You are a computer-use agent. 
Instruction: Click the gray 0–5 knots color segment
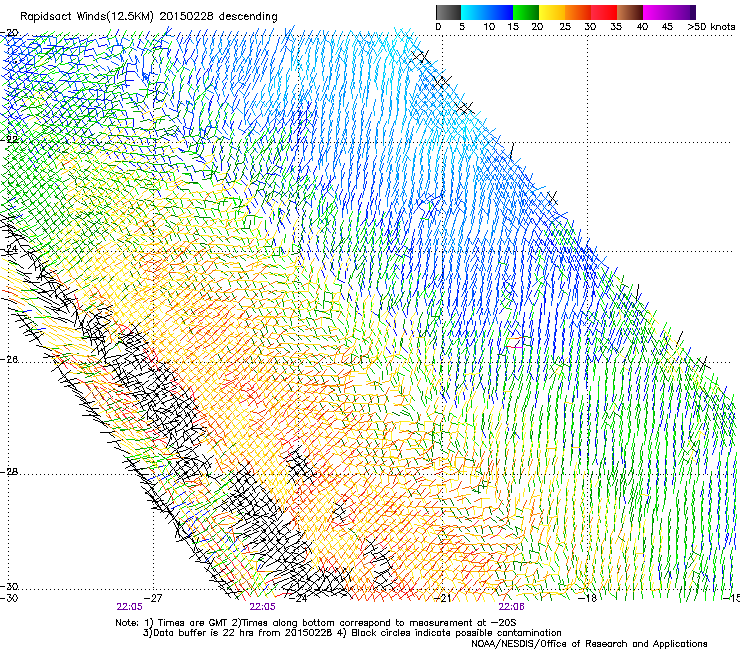[448, 12]
